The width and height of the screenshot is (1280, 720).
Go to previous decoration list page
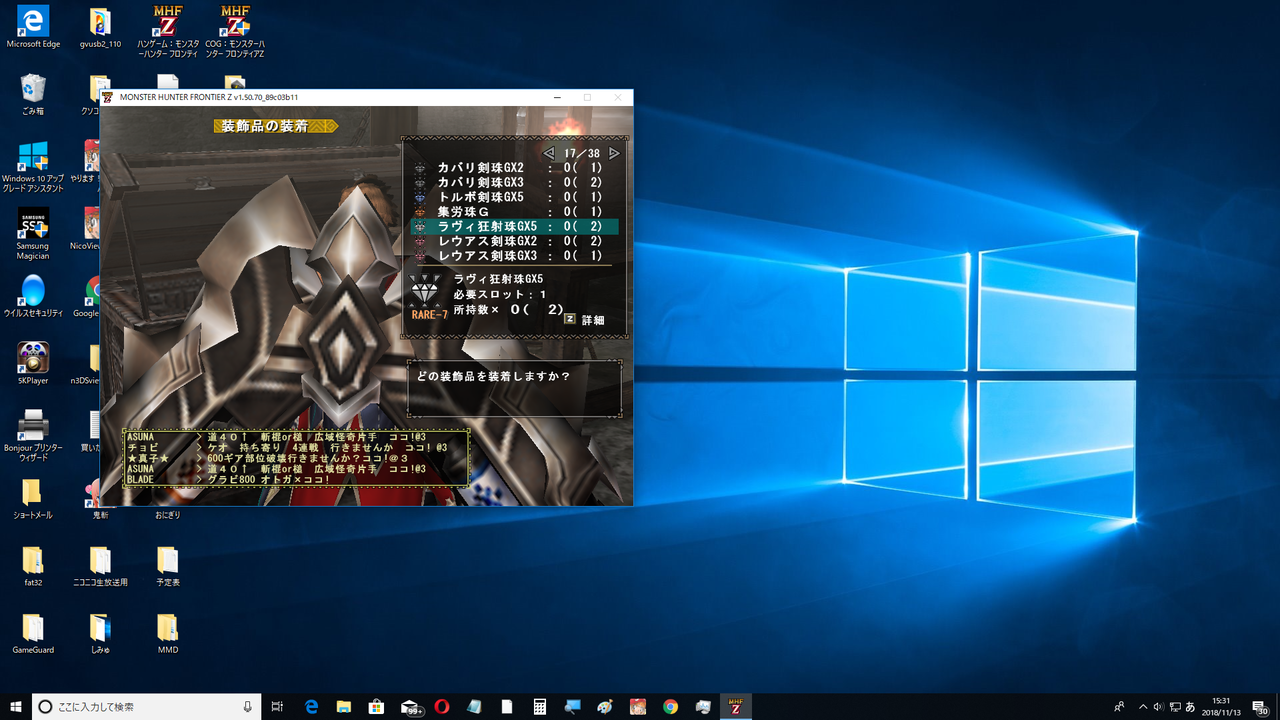click(x=548, y=153)
